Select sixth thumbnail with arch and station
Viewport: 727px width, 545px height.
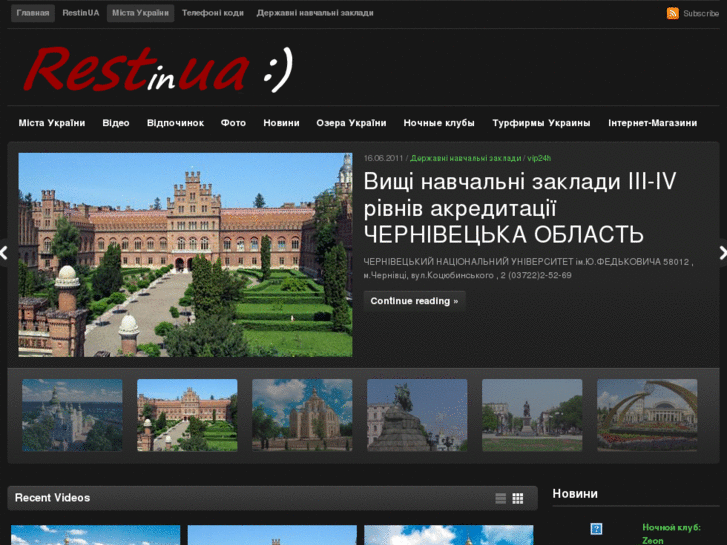point(647,415)
